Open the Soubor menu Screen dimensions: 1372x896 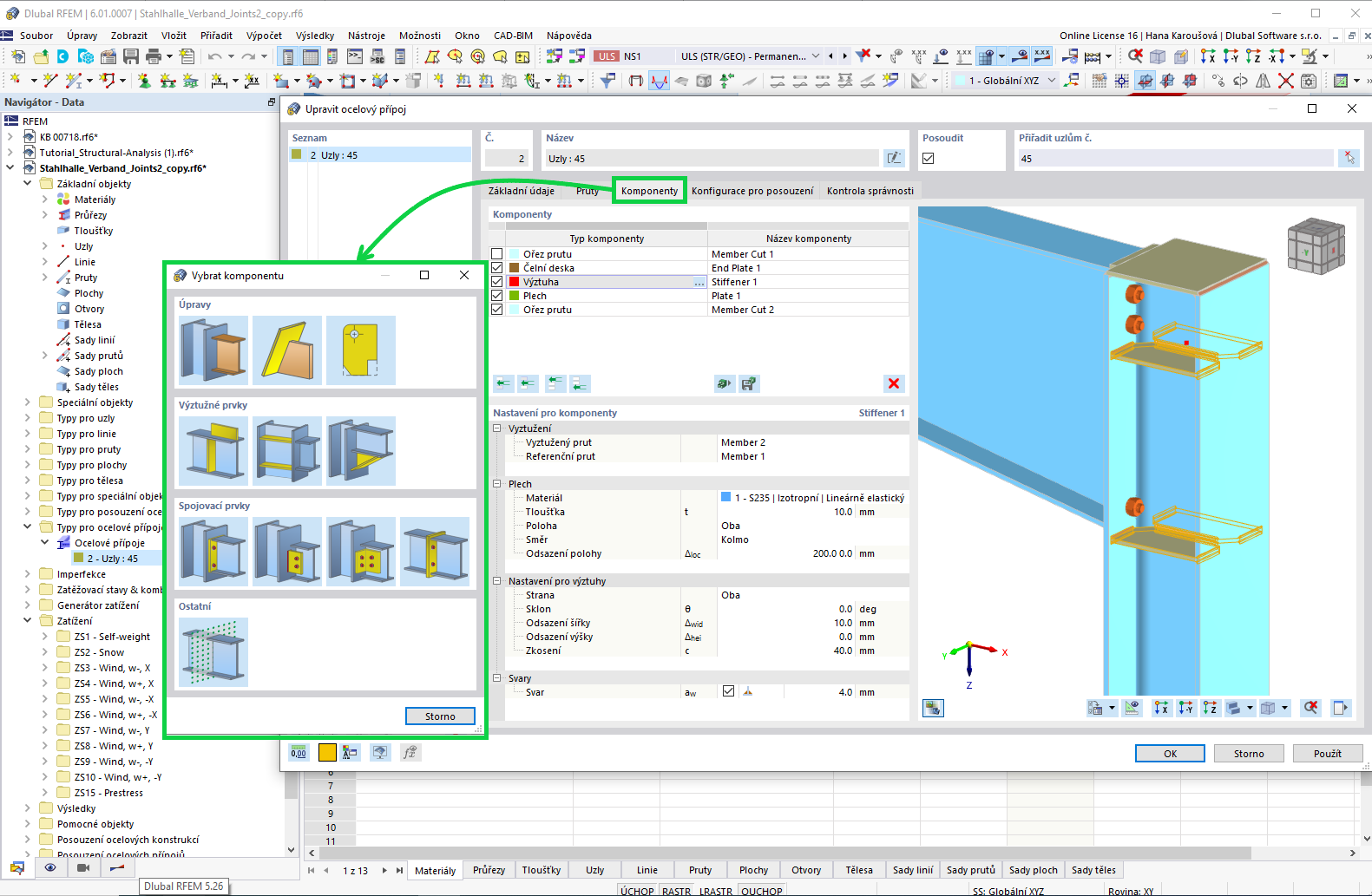click(x=36, y=36)
